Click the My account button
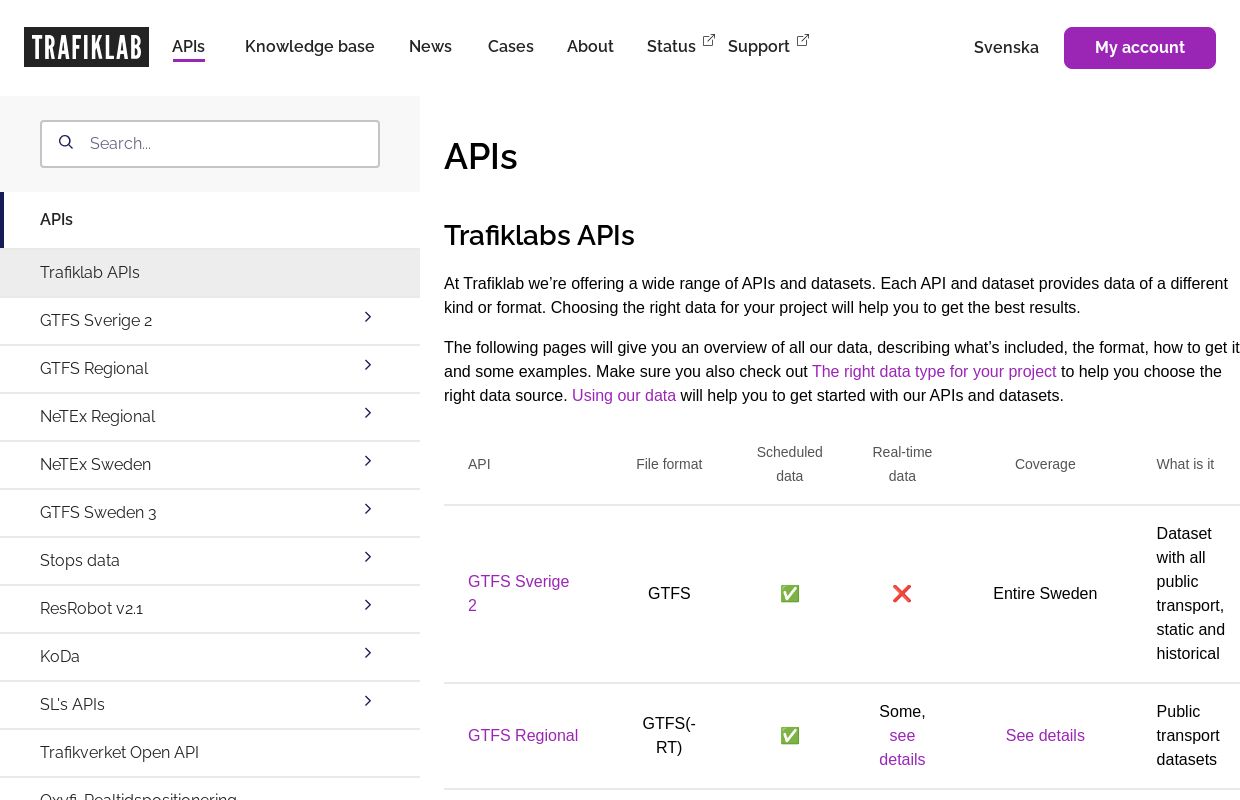The height and width of the screenshot is (800, 1240). (x=1140, y=48)
